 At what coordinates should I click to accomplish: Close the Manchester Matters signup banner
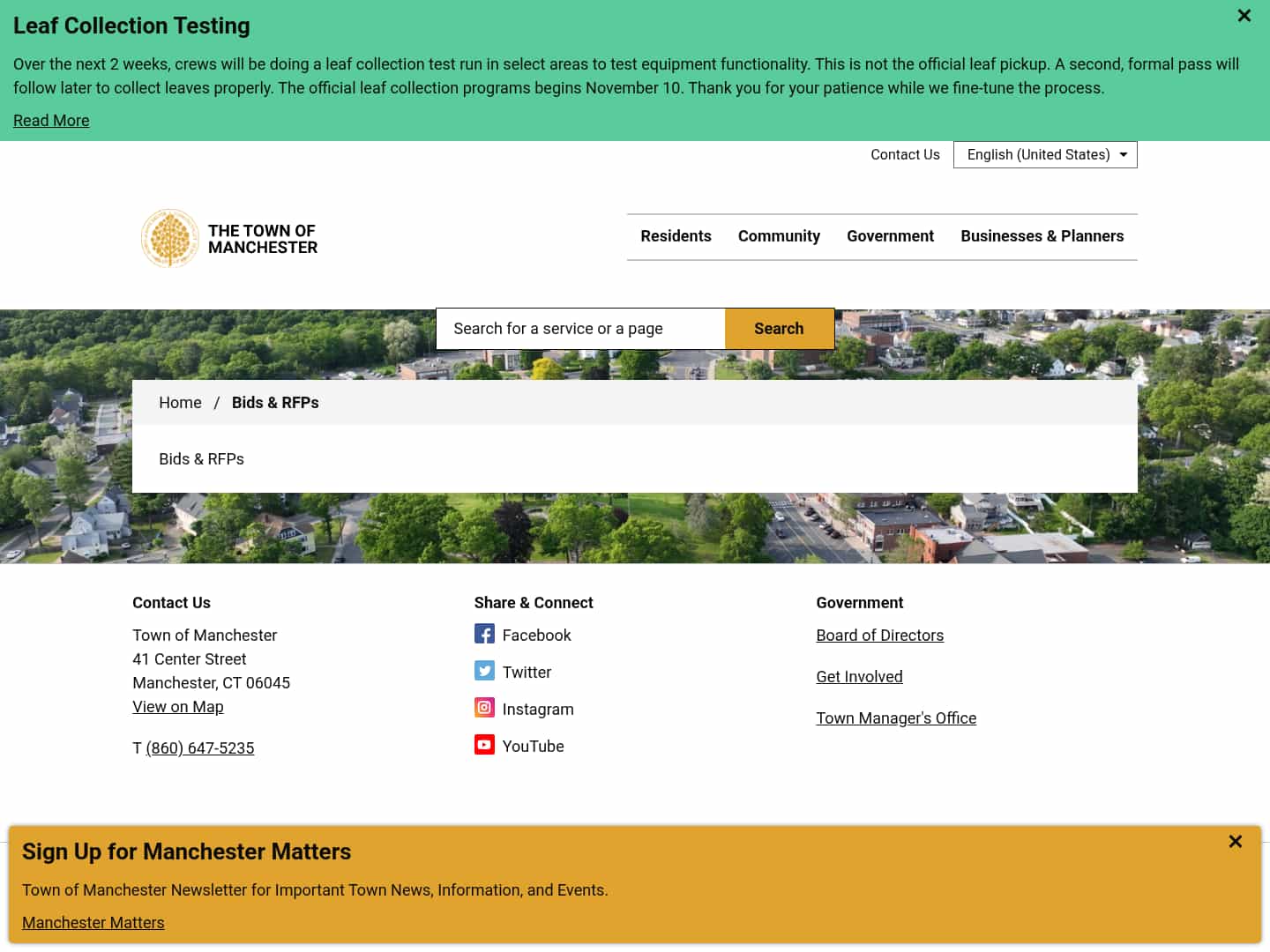1235,841
